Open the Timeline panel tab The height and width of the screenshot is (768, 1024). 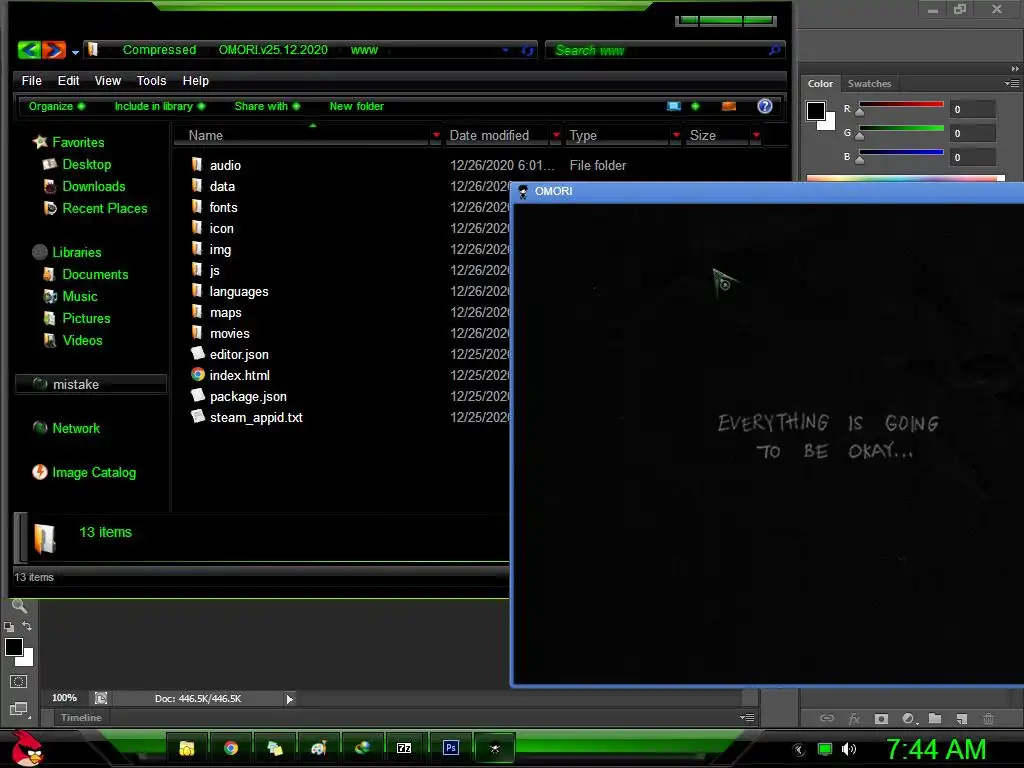coord(81,717)
